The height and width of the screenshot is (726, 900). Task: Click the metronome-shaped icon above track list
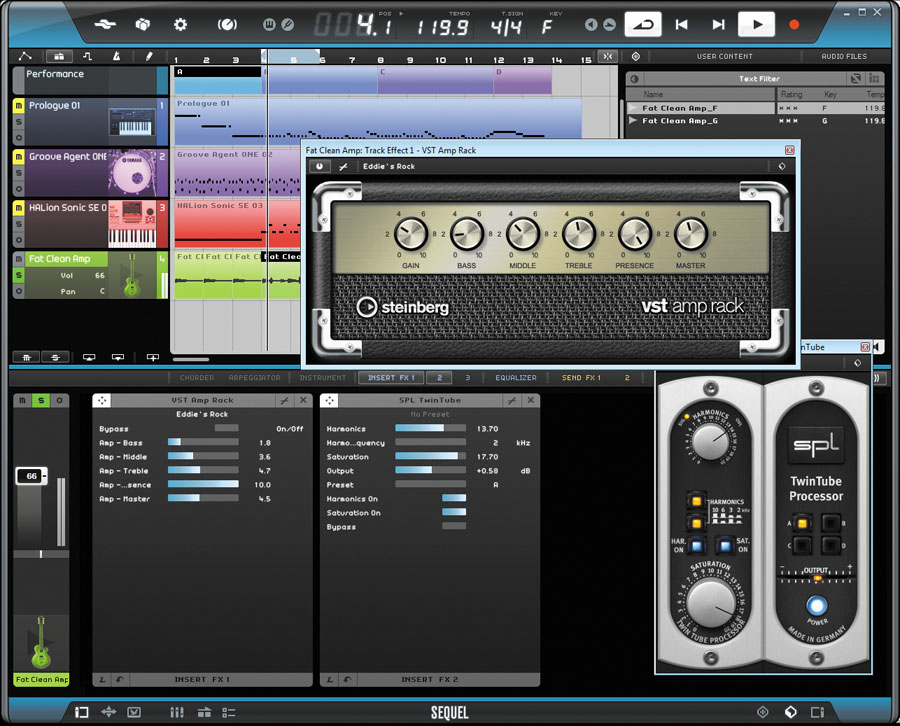coord(117,56)
